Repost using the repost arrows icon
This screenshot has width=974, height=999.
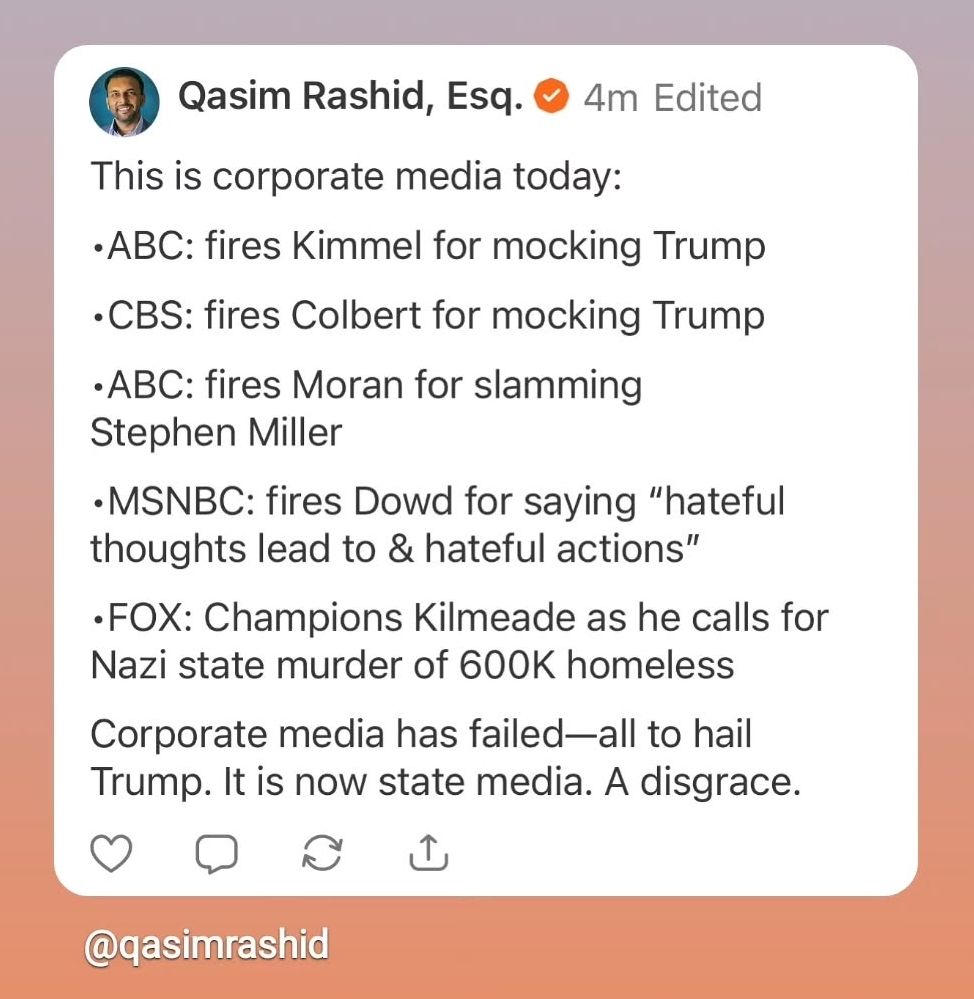(322, 854)
